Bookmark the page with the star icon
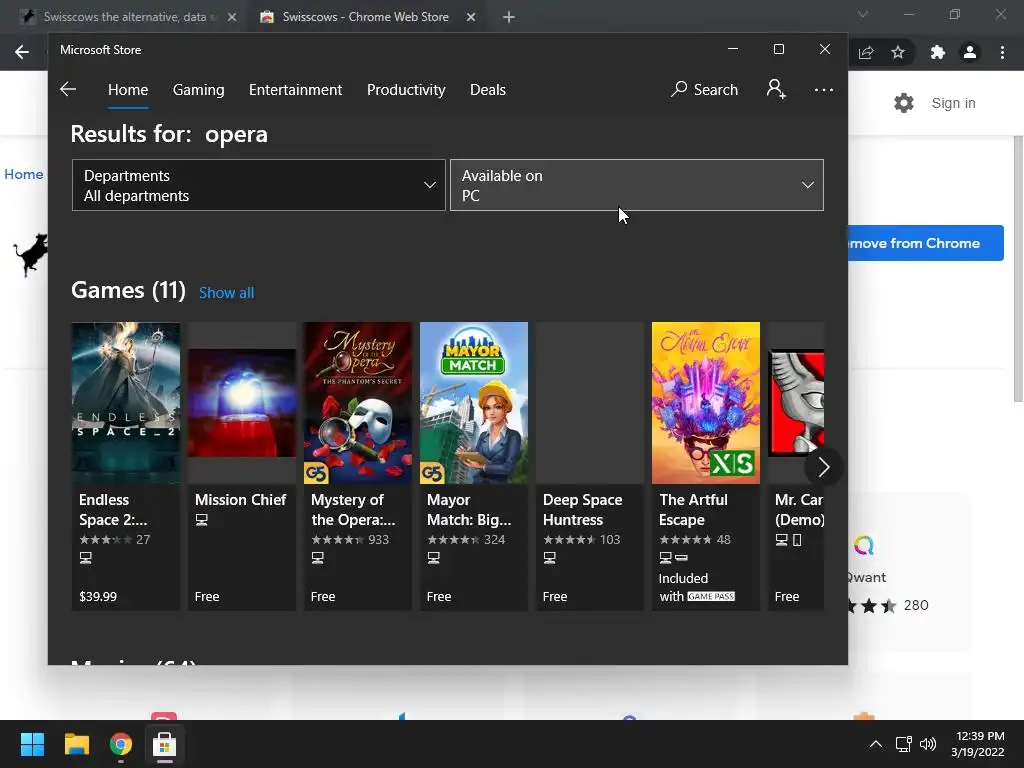Image resolution: width=1024 pixels, height=768 pixels. click(x=898, y=52)
